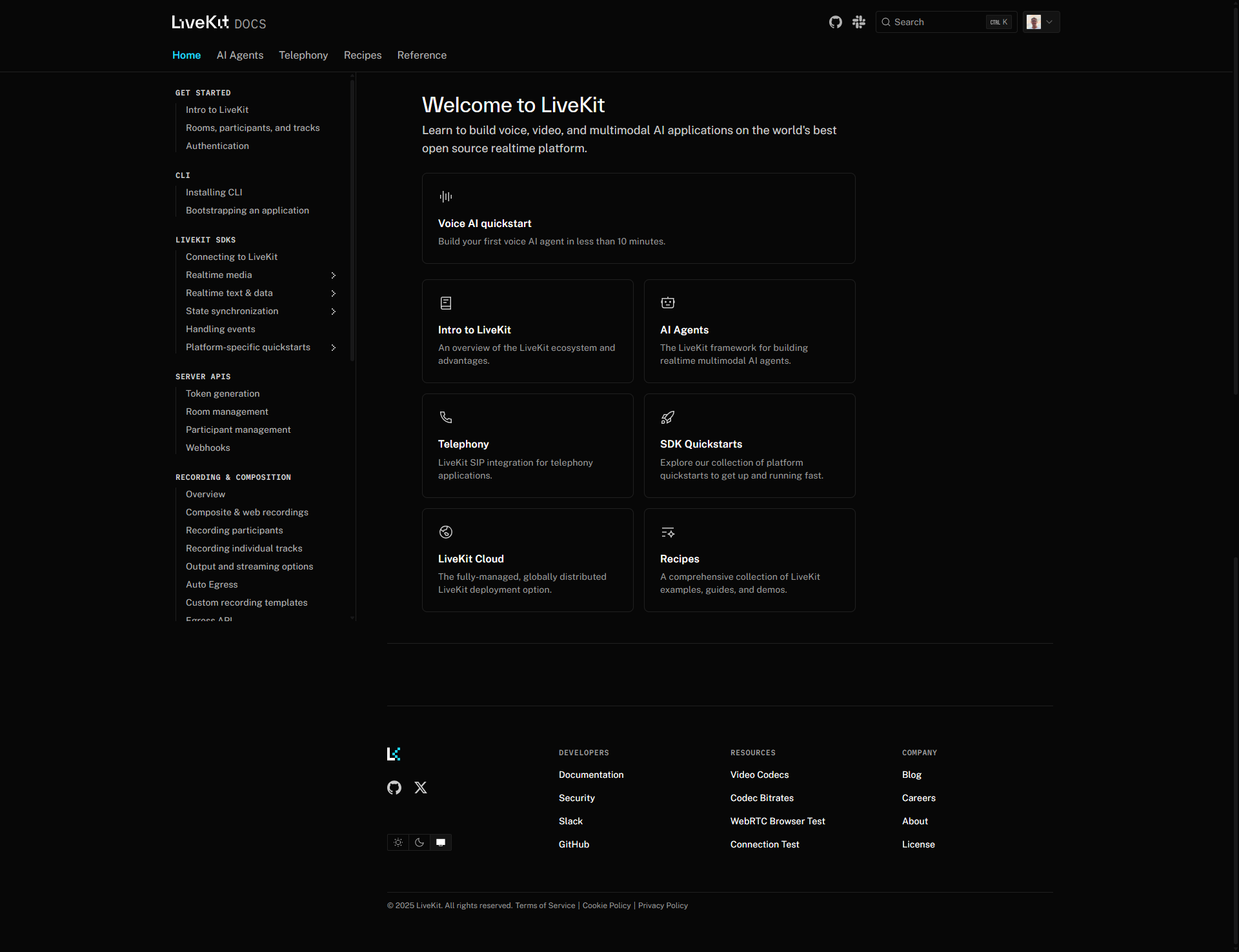The height and width of the screenshot is (952, 1239).
Task: Expand Platform-specific quickstarts section
Action: pyautogui.click(x=334, y=348)
